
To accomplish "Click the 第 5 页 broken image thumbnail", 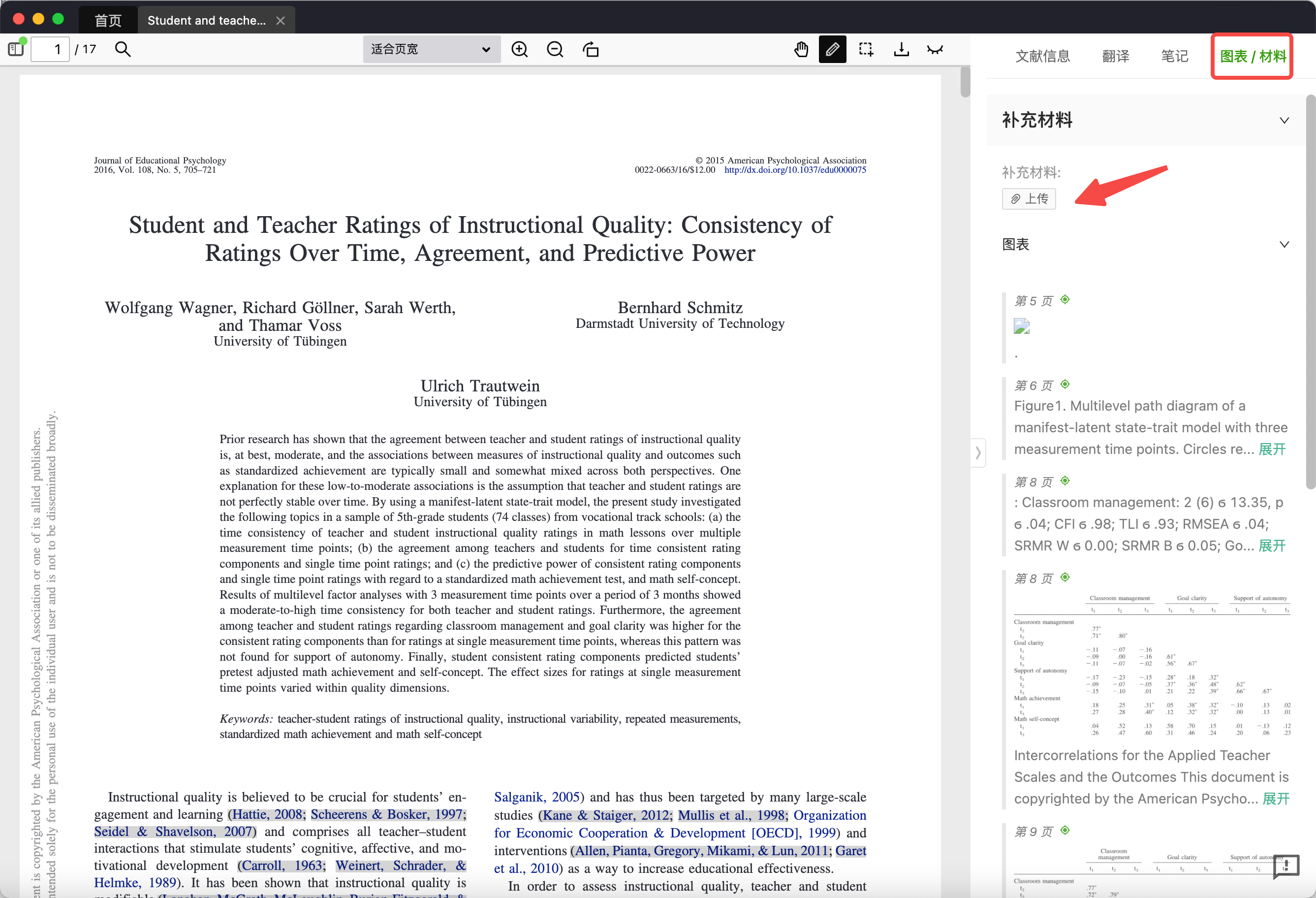I will [x=1022, y=326].
